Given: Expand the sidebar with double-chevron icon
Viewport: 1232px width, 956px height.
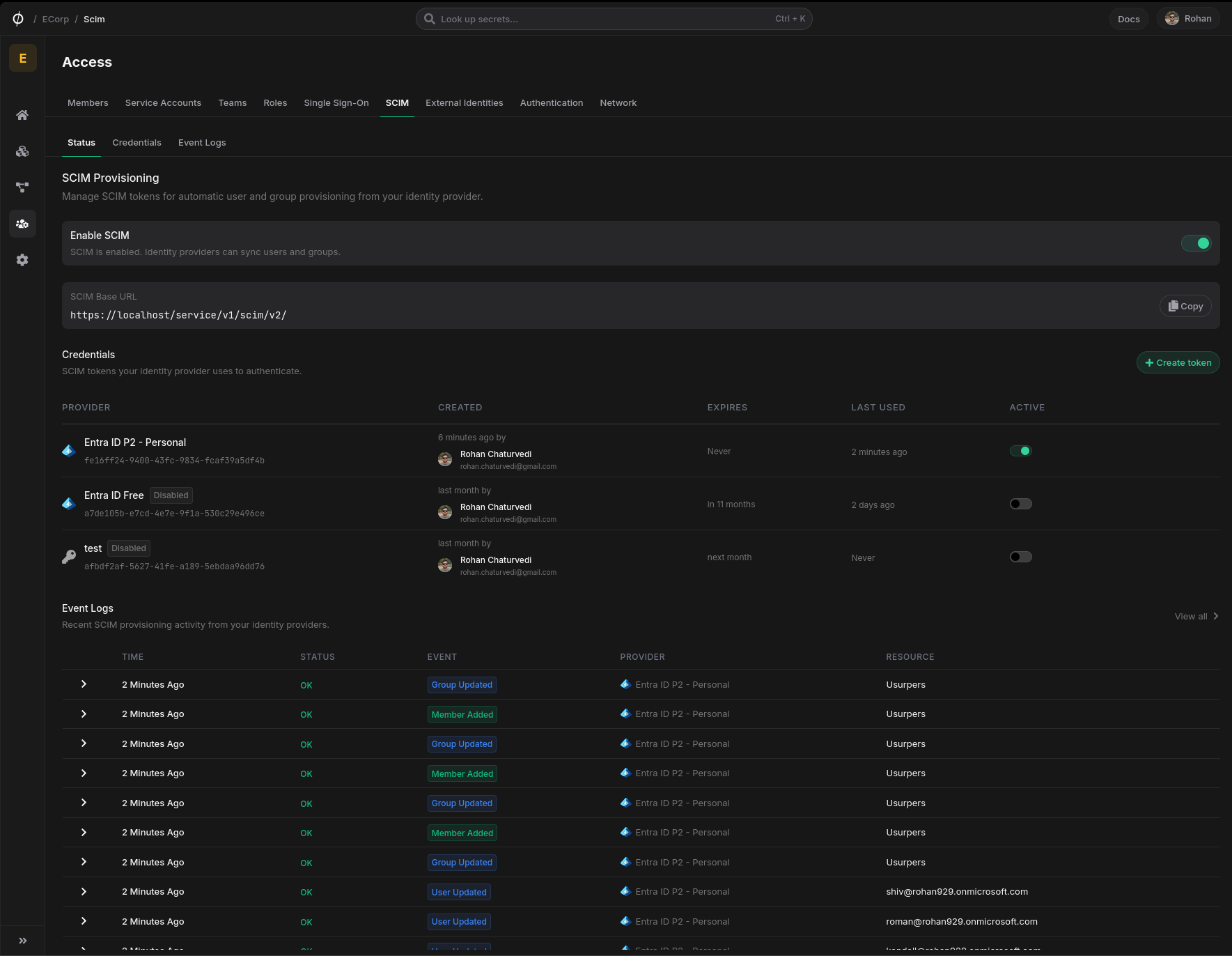Looking at the screenshot, I should tap(23, 941).
